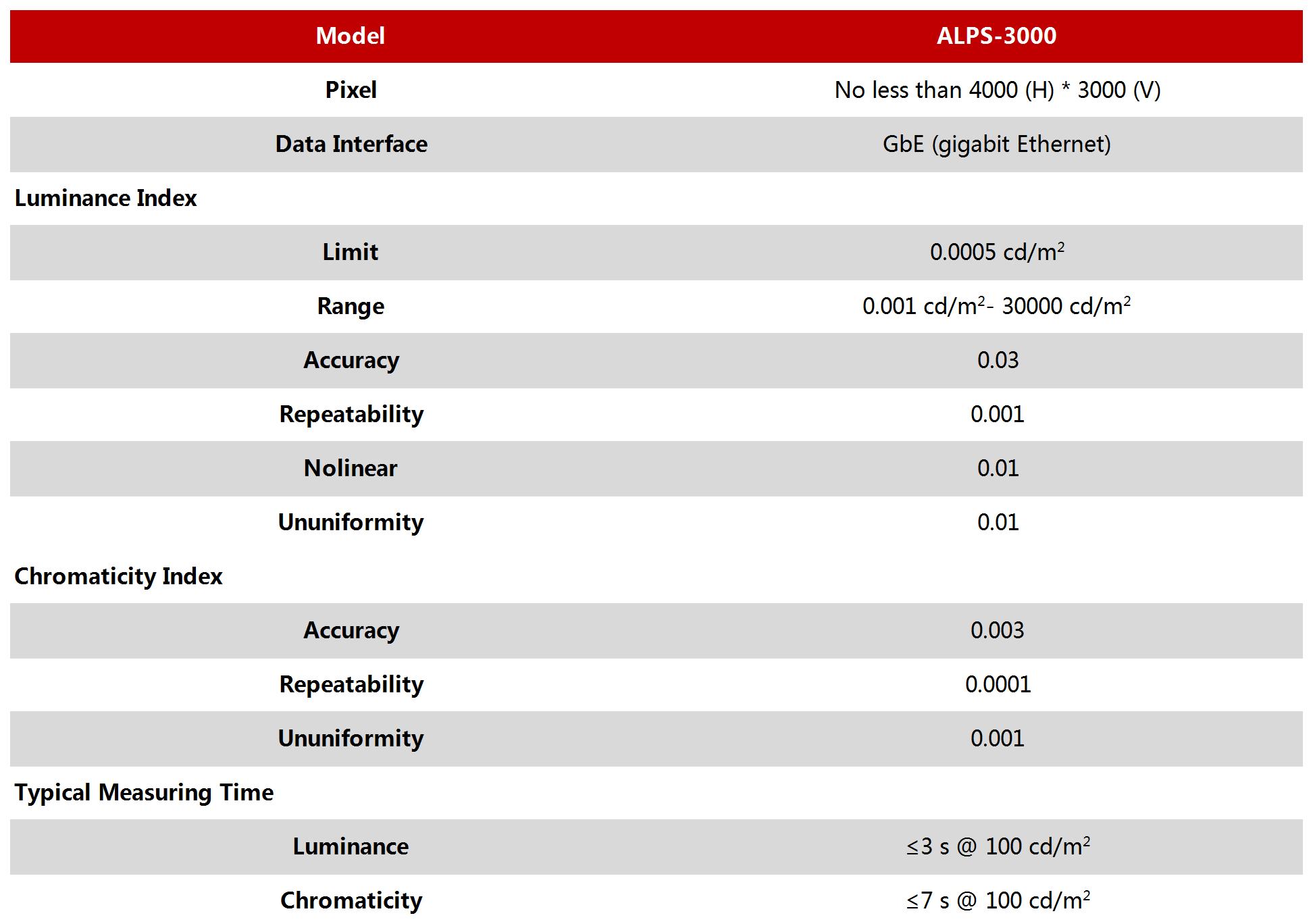Click the luminance Range value cell
Viewport: 1313px width, 924px height.
pyautogui.click(x=996, y=306)
